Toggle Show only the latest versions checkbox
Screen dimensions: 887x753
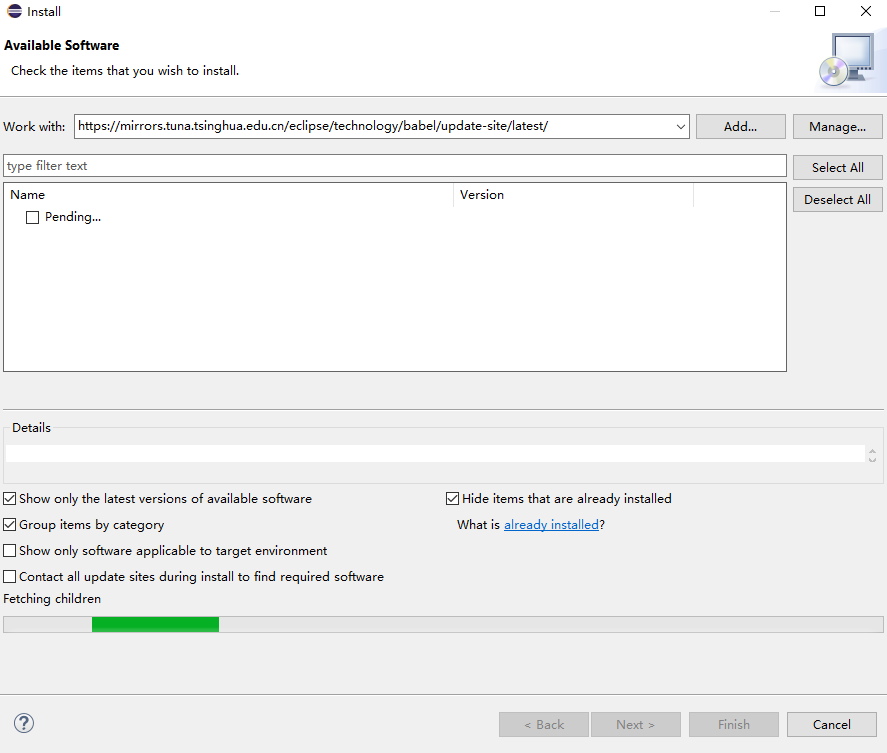click(x=10, y=498)
